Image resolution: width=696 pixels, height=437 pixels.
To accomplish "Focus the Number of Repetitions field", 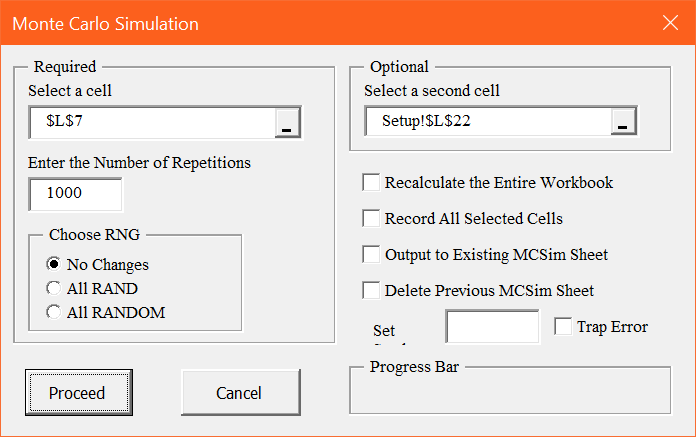I will pyautogui.click(x=76, y=194).
